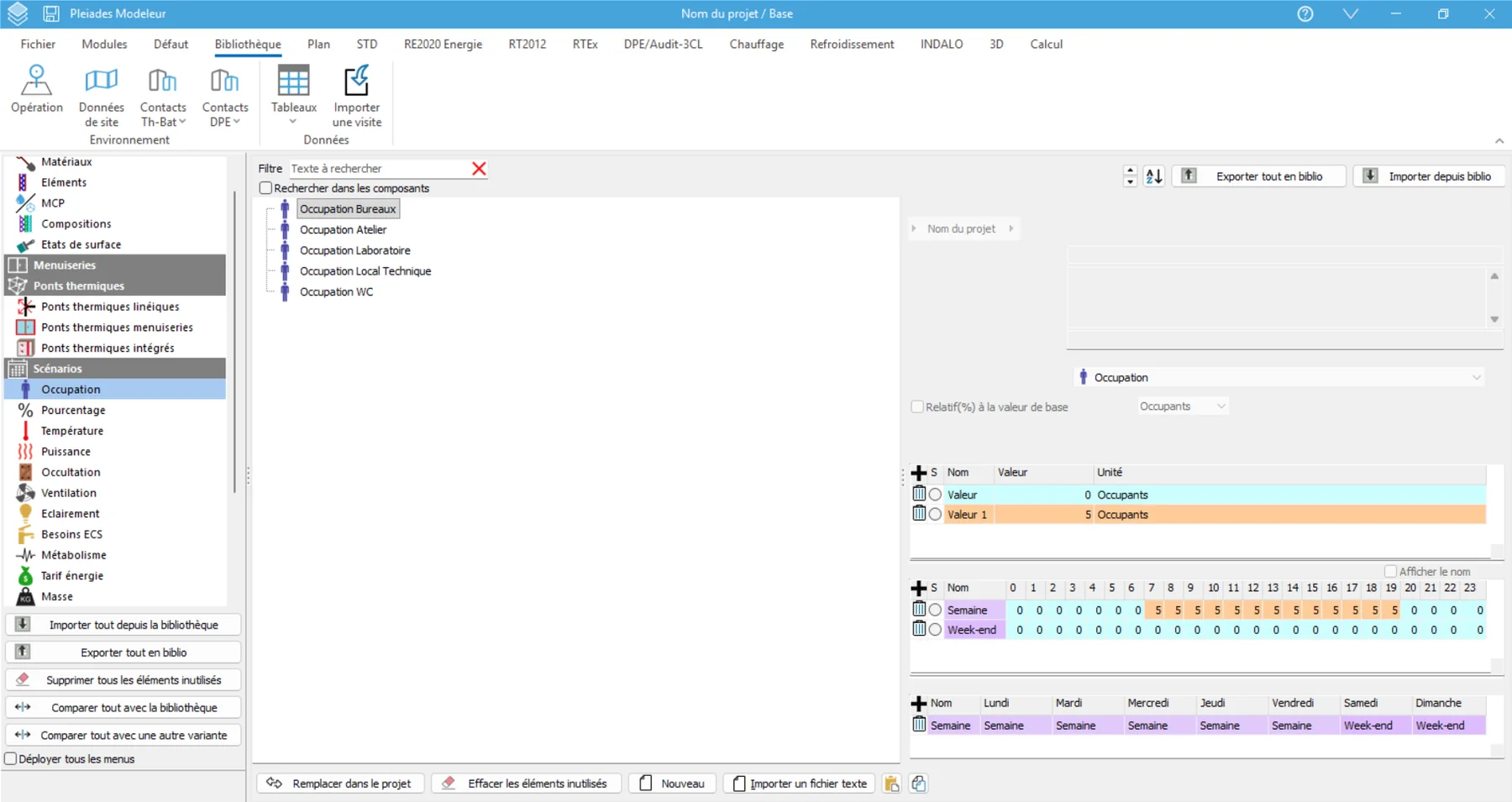Screen dimensions: 1512x802
Task: Expand the Contacts Th-Bat dropdown
Action: (182, 122)
